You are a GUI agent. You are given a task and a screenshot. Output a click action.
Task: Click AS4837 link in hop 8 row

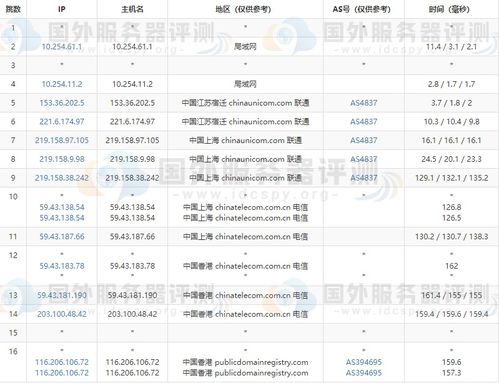tap(364, 159)
